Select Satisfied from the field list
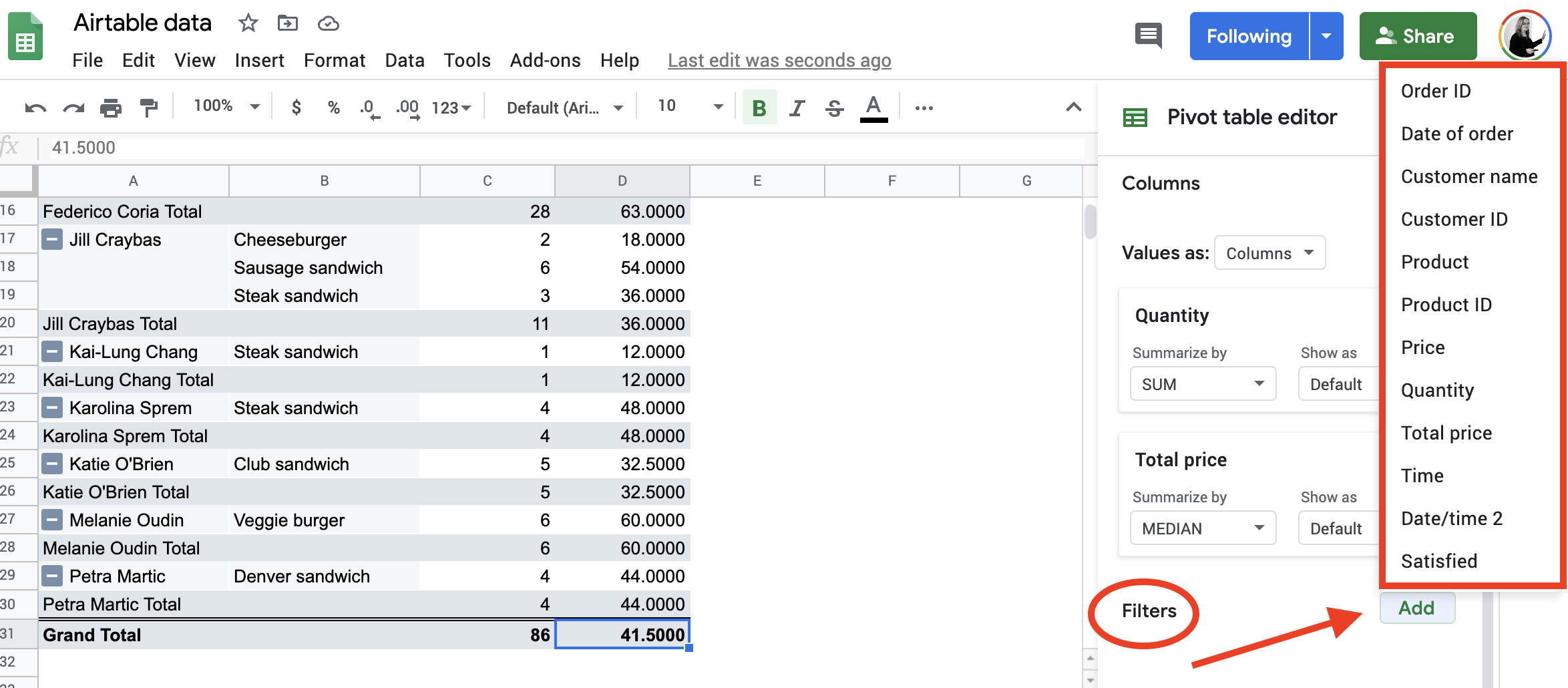The width and height of the screenshot is (1568, 688). [x=1438, y=560]
